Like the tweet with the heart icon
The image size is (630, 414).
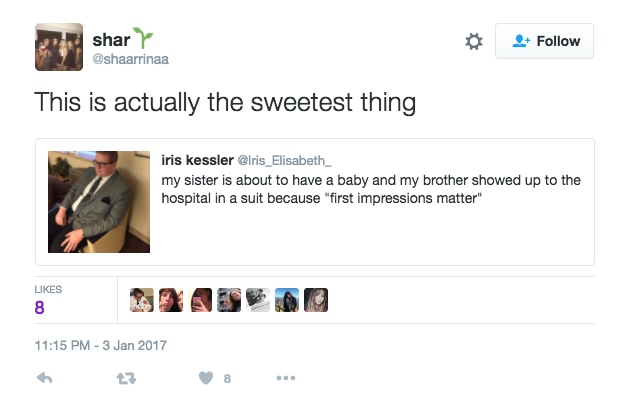[206, 378]
